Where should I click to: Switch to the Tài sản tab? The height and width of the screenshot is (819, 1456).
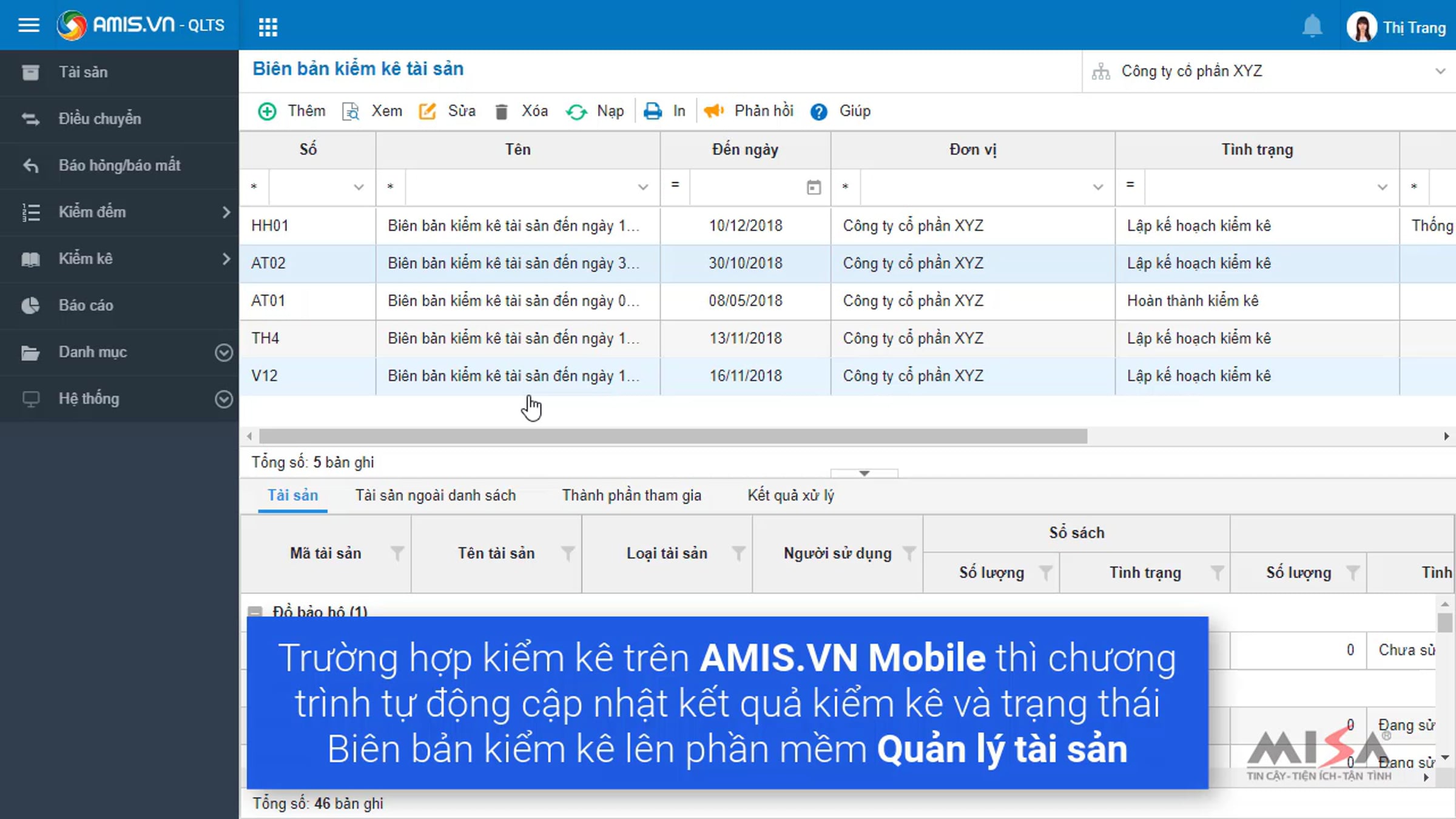(292, 496)
